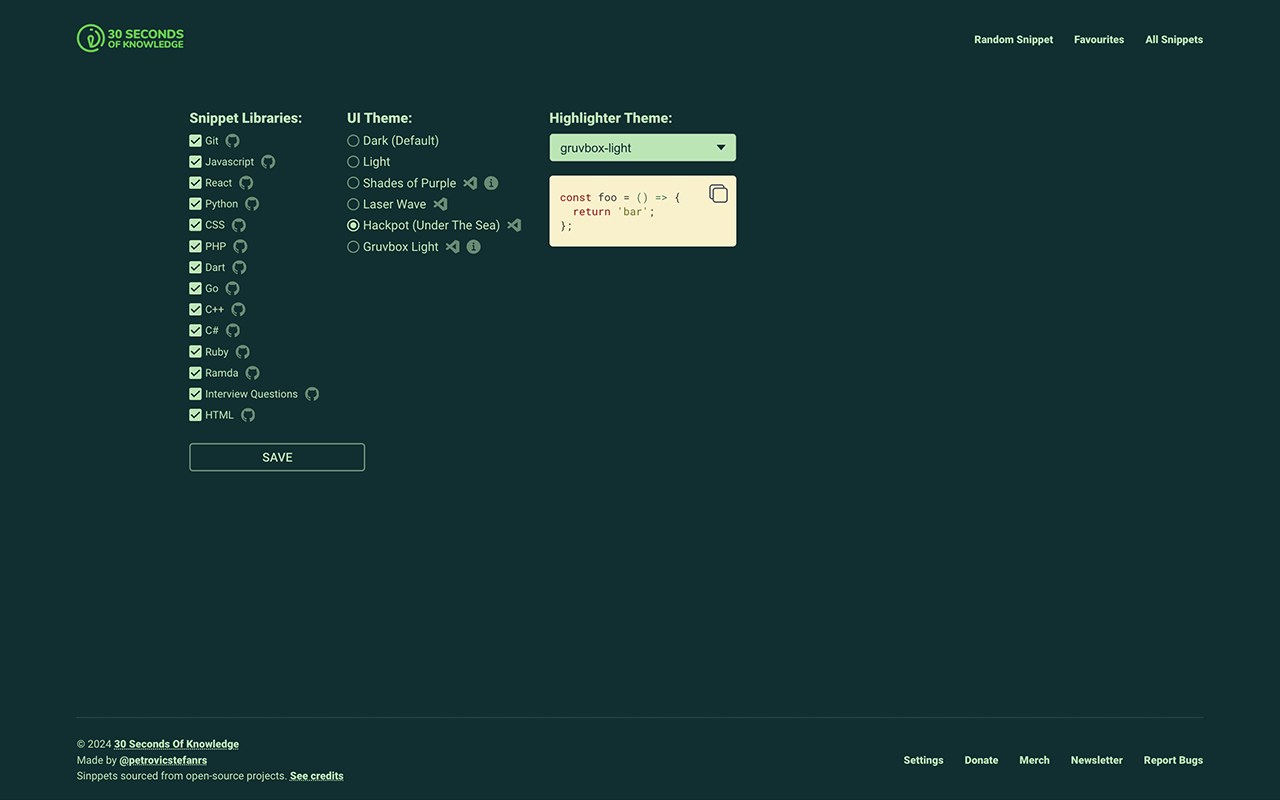Viewport: 1280px width, 800px height.
Task: Open the GitHub icon next to Dart
Action: pyautogui.click(x=239, y=267)
